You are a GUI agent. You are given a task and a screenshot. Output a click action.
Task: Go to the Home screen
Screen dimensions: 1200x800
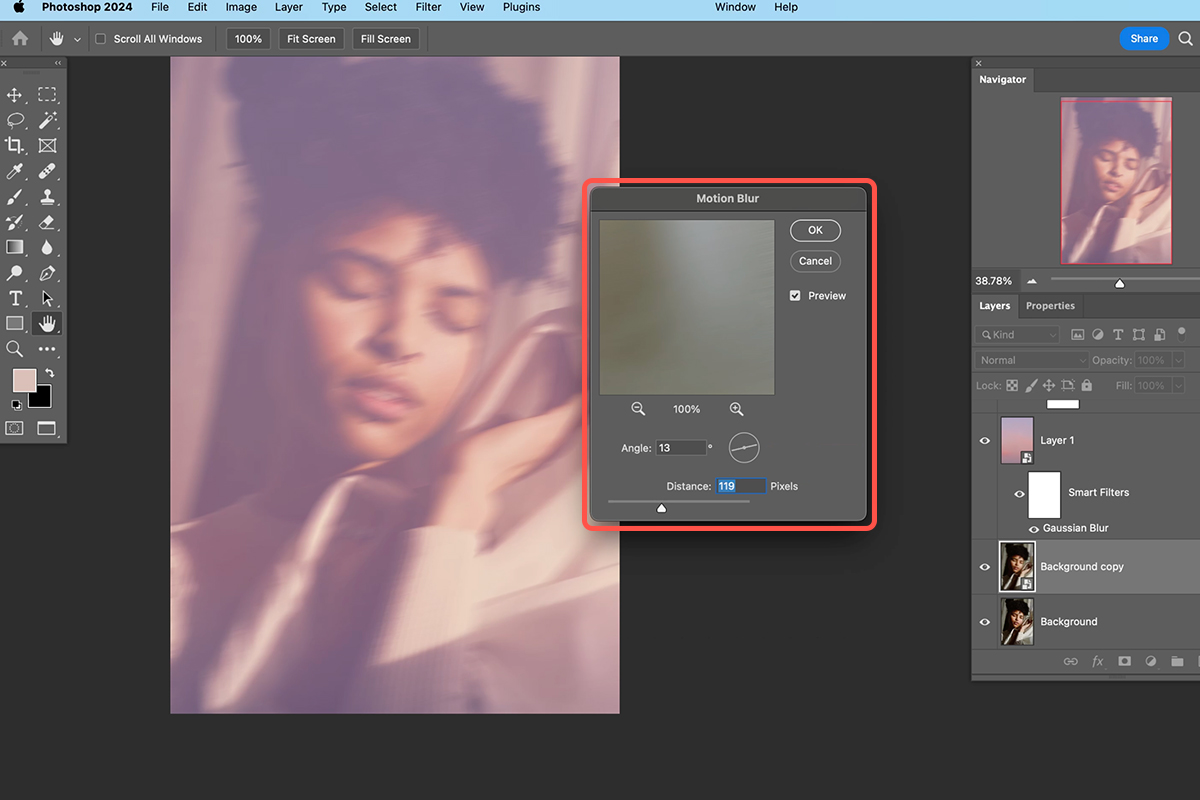(x=20, y=39)
